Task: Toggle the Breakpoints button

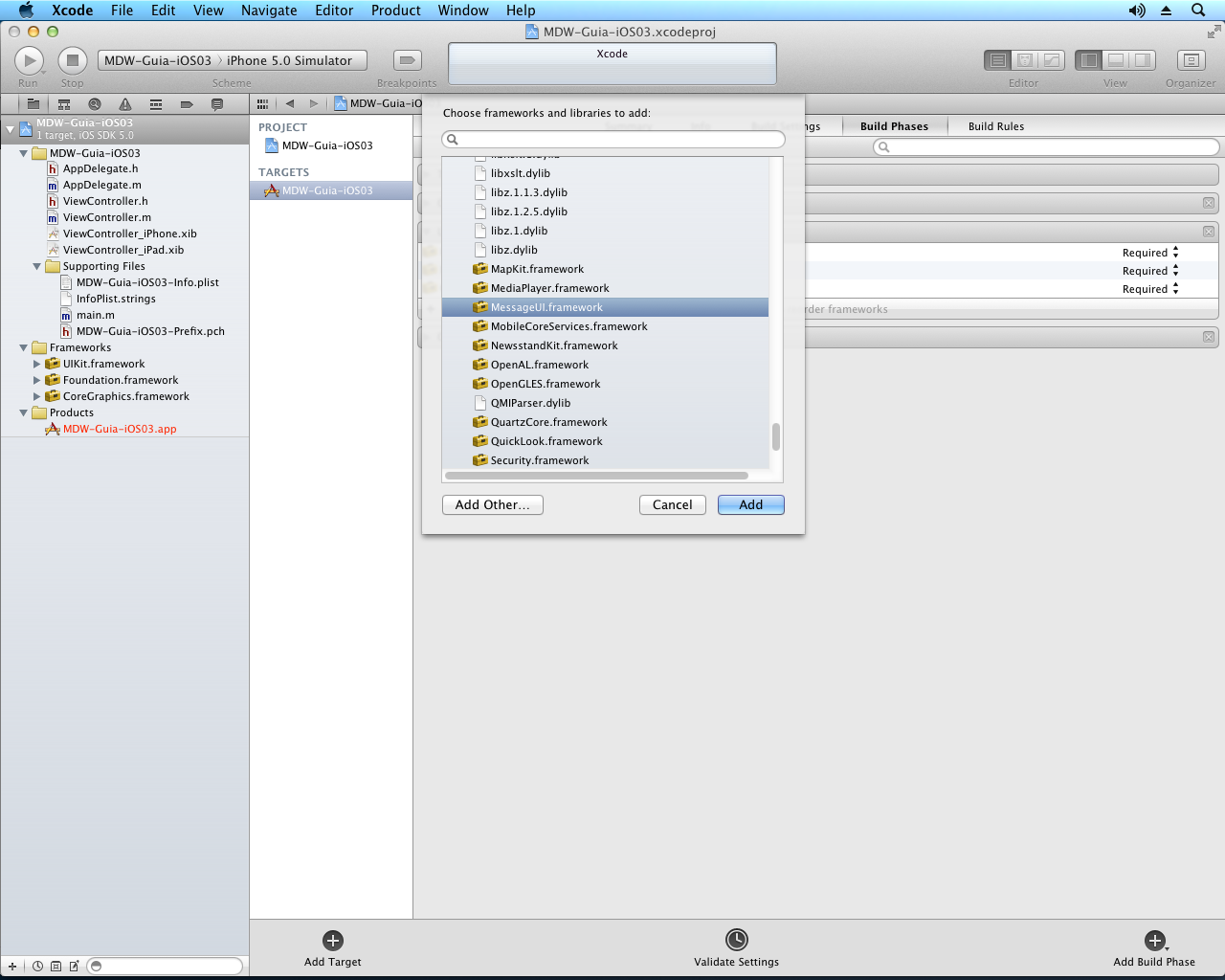Action: point(408,60)
